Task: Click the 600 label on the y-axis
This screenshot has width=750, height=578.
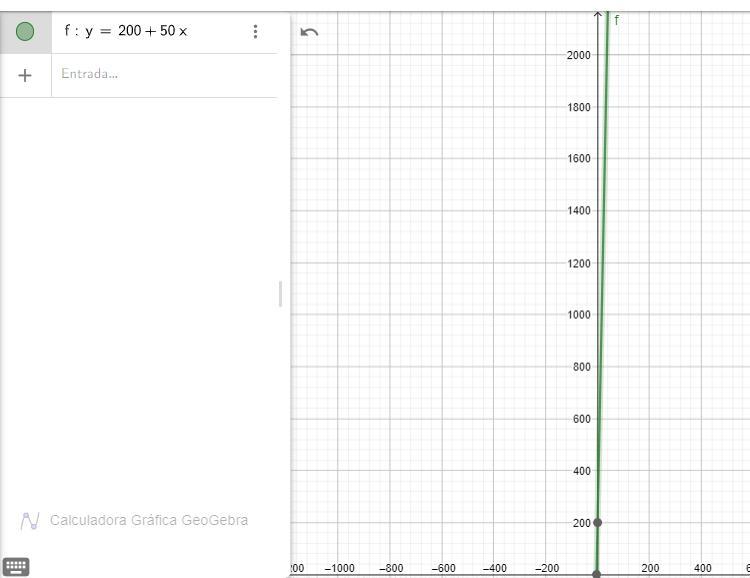Action: tap(582, 419)
